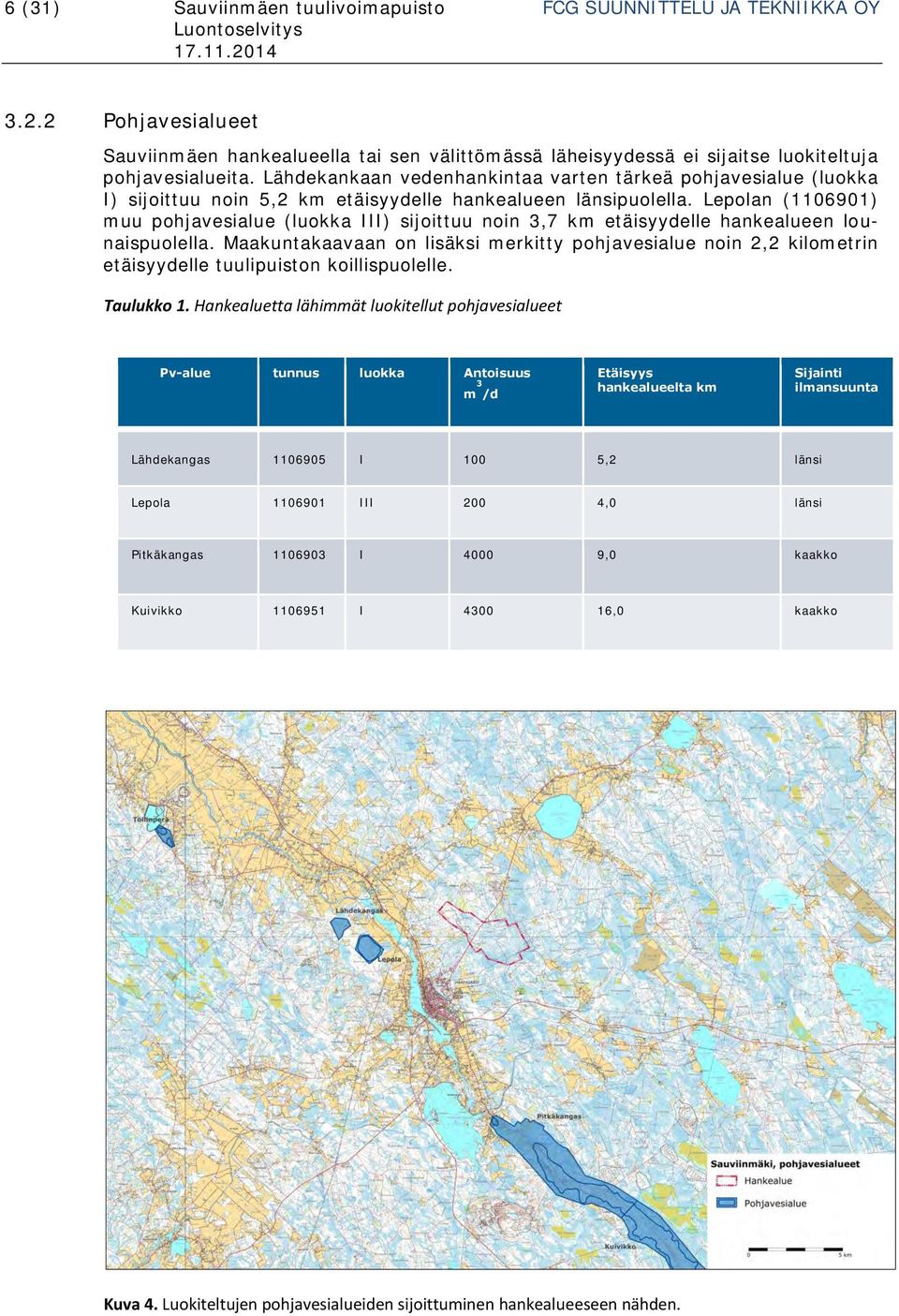Click the header title "Sauviinmäen tuulivoimapuisto"
This screenshot has width=899, height=1316.
click(309, 8)
